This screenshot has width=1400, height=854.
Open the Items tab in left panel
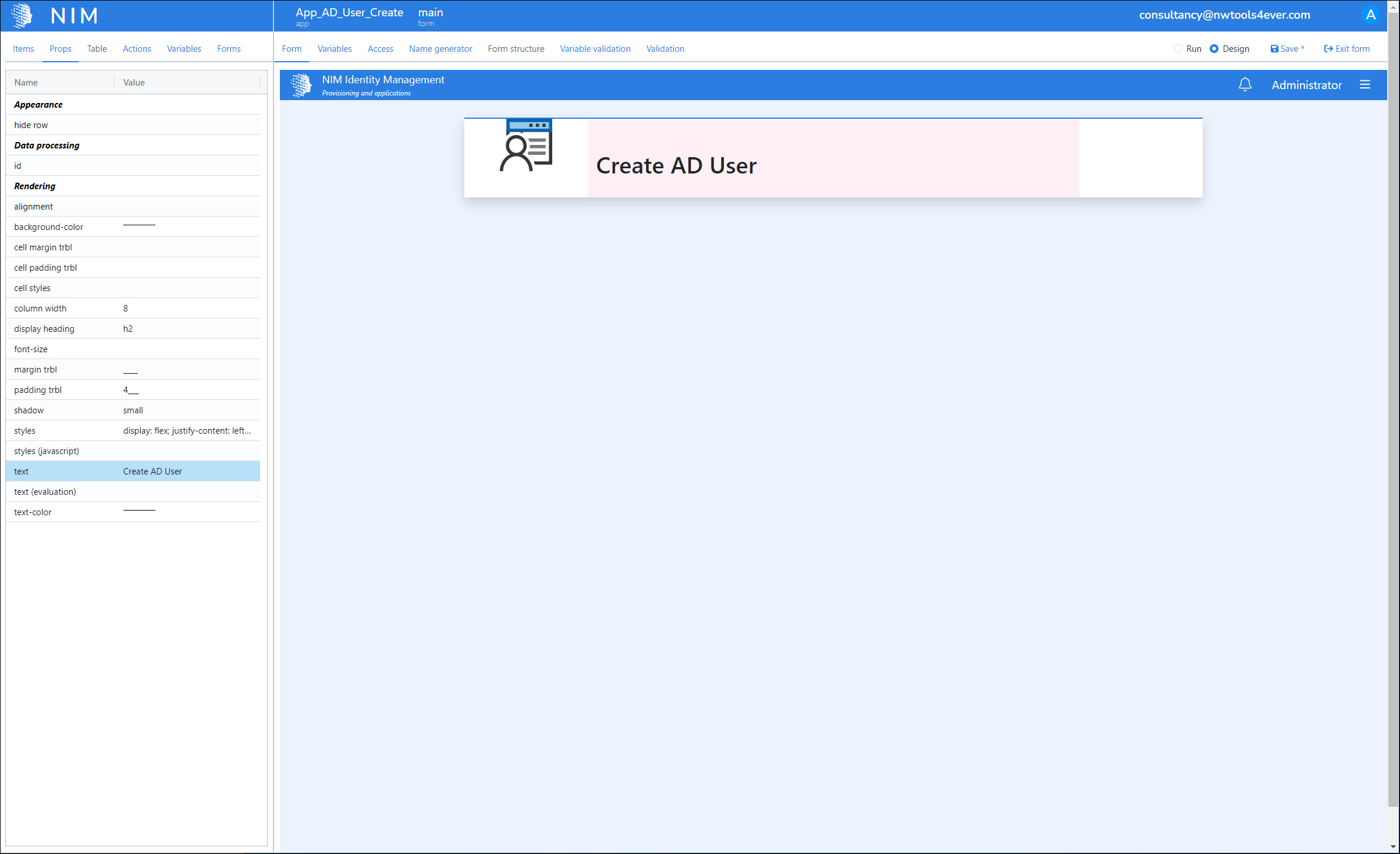tap(23, 49)
